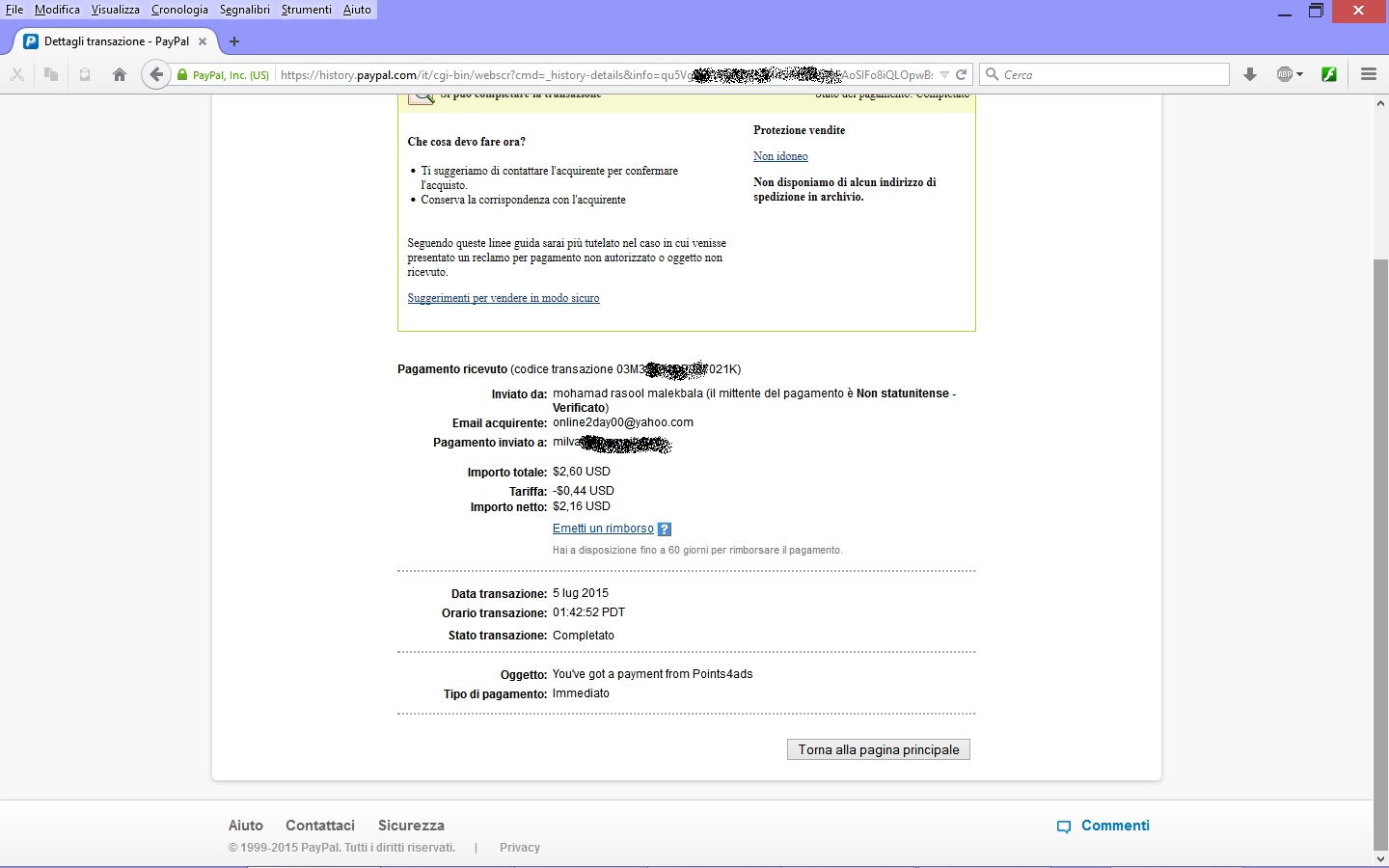
Task: Click the Protezione vendite heading
Action: pyautogui.click(x=799, y=130)
